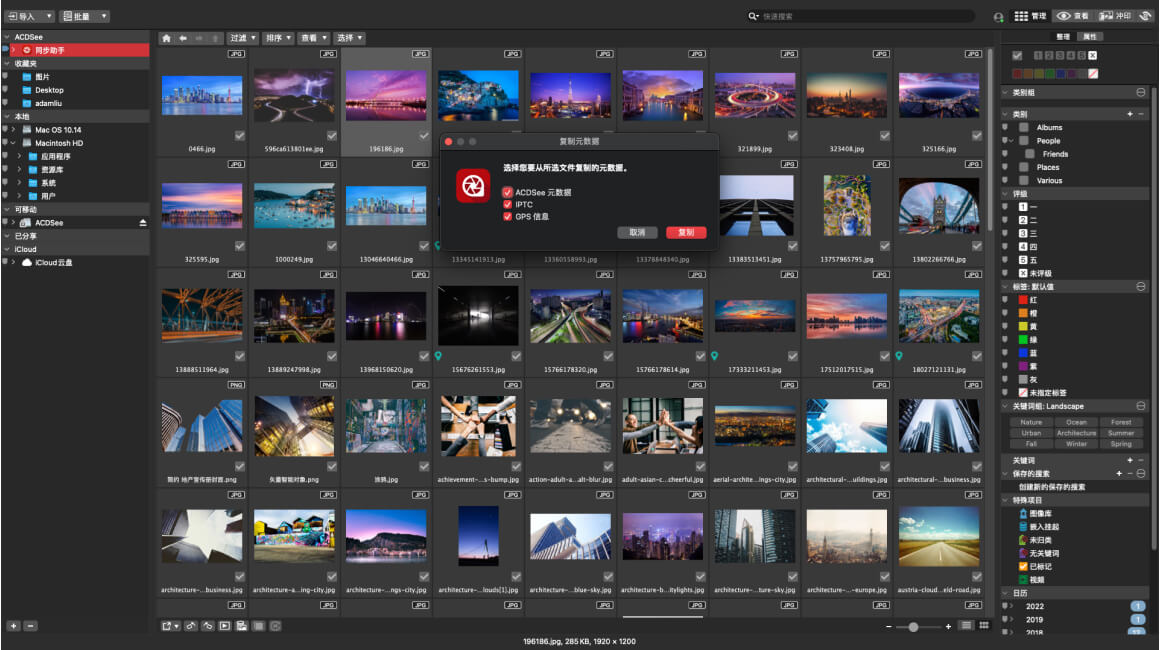Click the 365 icon at top right
1160x650 pixels.
coord(1147,16)
